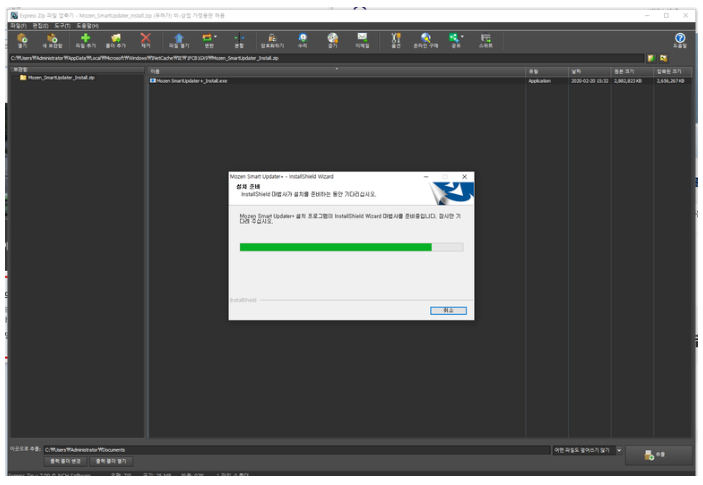Click the Application type cell
The image size is (703, 485).
point(539,81)
